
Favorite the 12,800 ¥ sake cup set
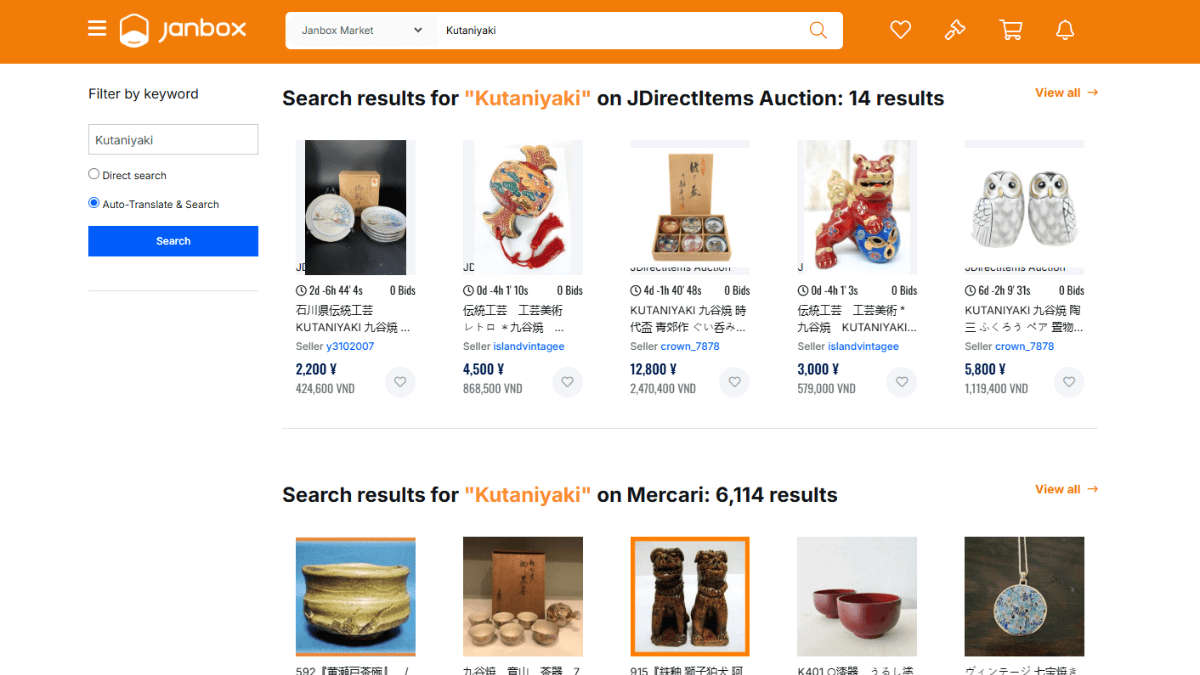[x=735, y=382]
